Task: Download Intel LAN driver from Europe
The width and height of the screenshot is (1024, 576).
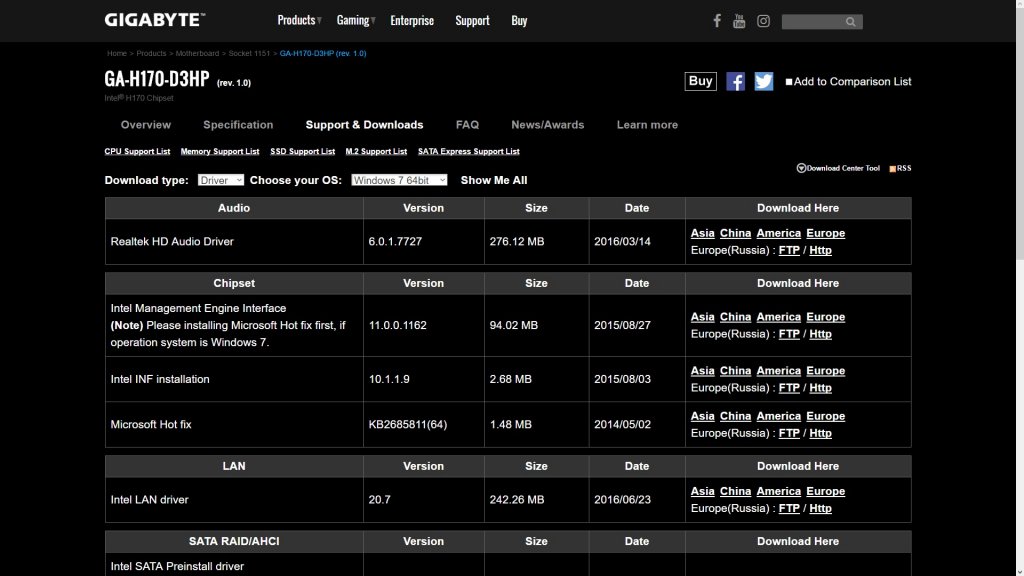Action: [825, 491]
